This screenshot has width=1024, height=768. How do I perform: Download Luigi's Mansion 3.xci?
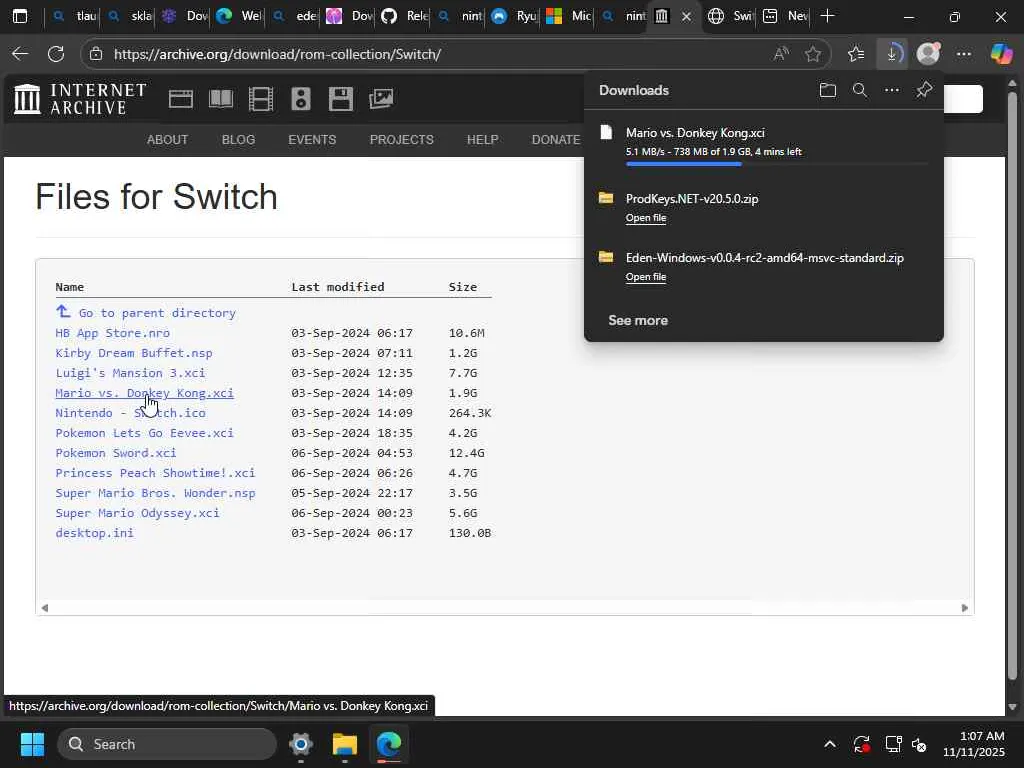(x=130, y=373)
